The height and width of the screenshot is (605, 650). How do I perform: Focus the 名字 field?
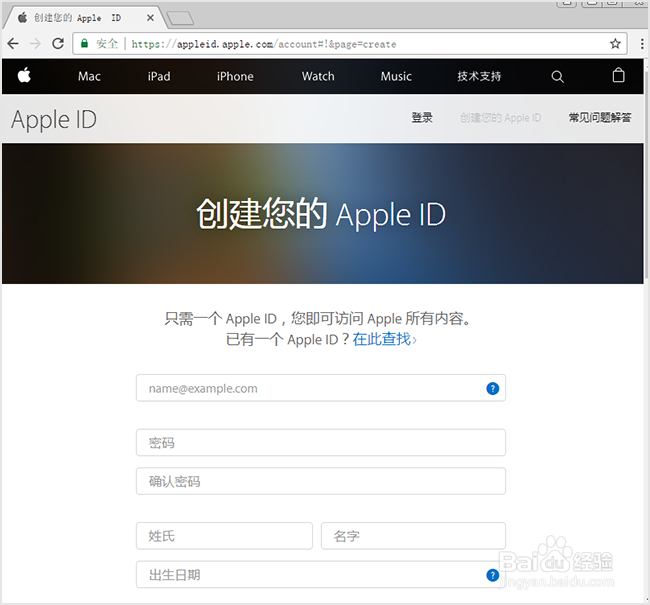coord(413,536)
